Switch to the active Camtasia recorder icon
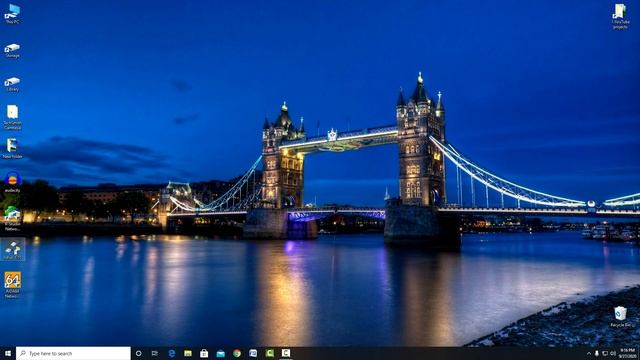 [286, 353]
